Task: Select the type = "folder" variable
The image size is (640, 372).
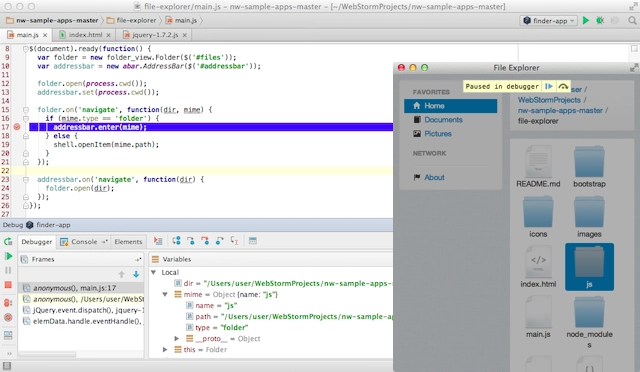Action: click(217, 327)
